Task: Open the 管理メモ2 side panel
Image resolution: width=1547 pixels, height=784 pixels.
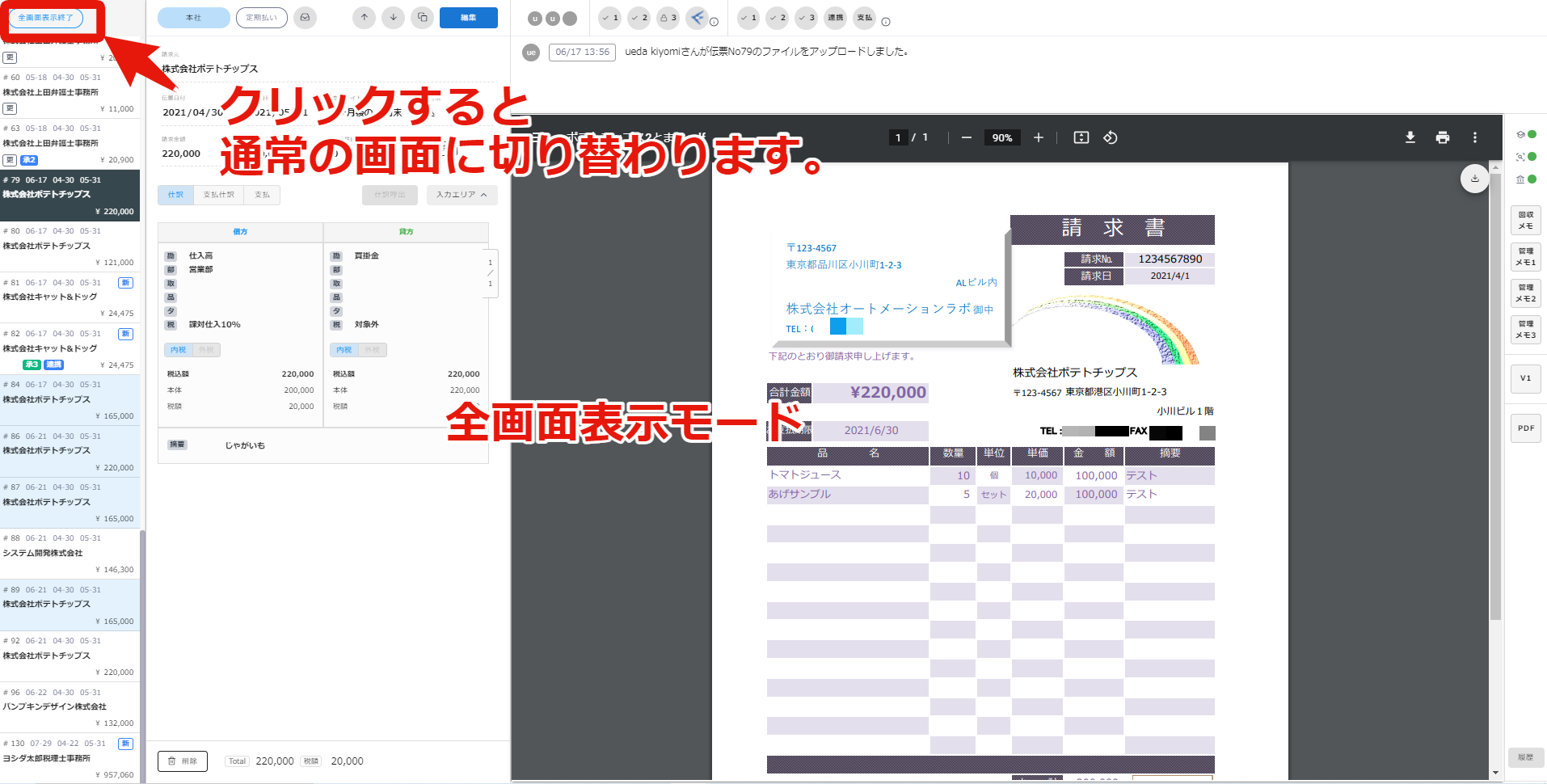Action: click(x=1526, y=293)
